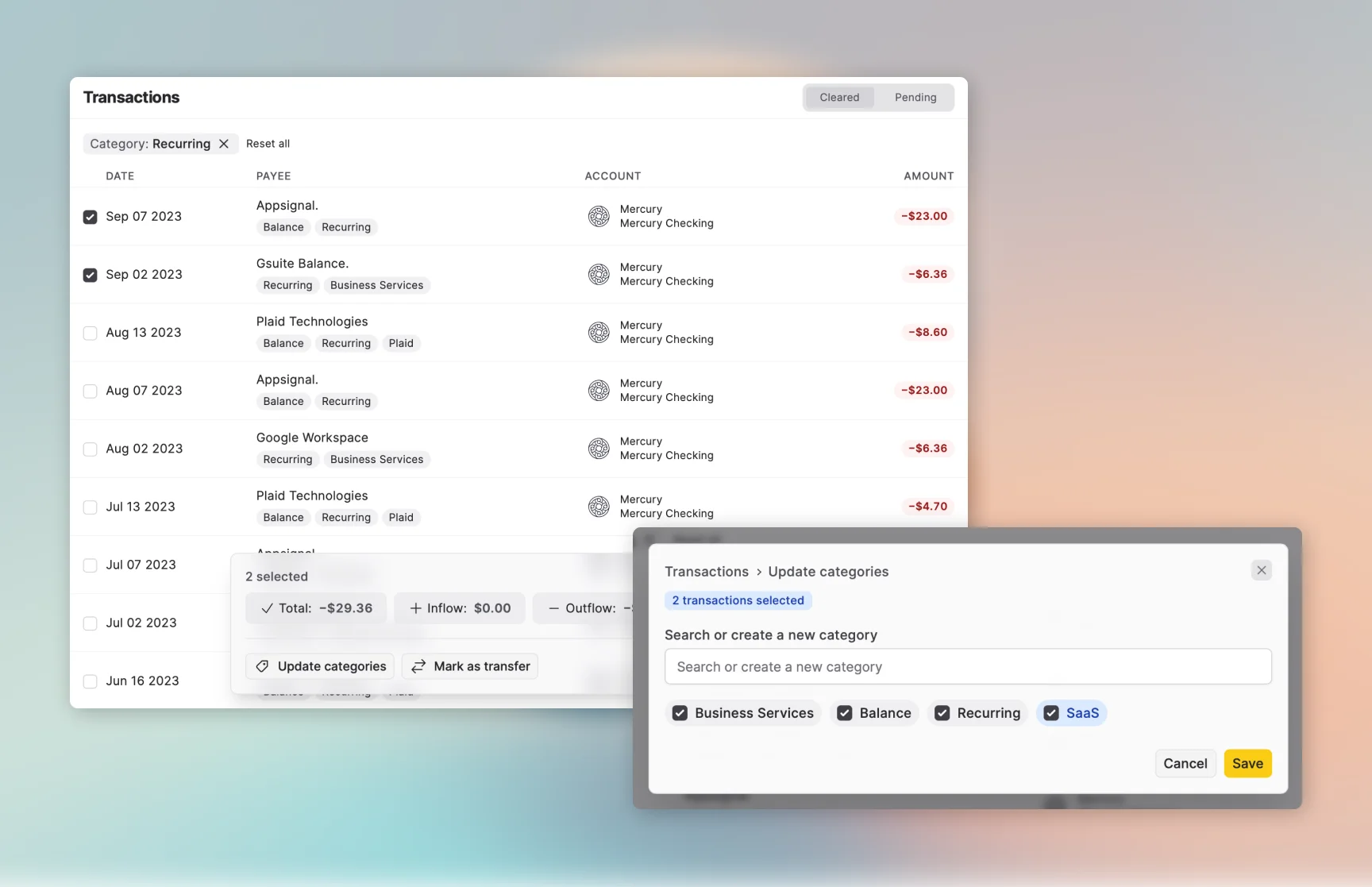Click Mercury logo on Sep 07 2023 row
Screen dimensions: 1372x887
click(x=599, y=216)
